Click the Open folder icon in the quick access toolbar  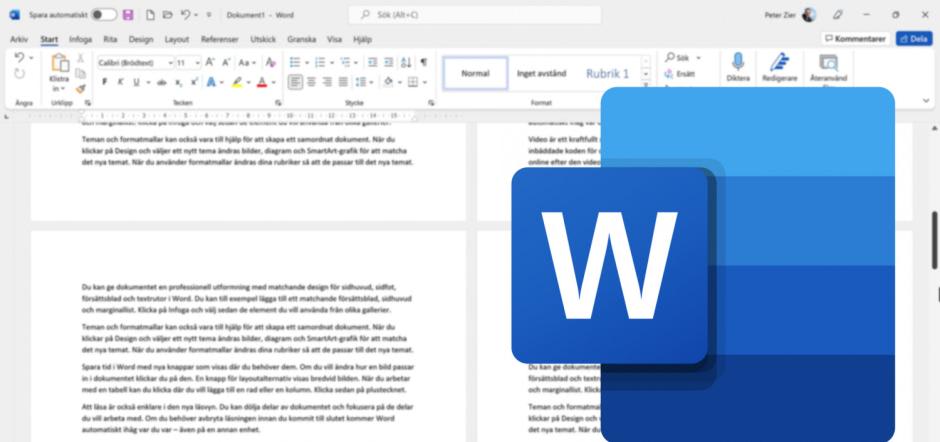pyautogui.click(x=168, y=15)
